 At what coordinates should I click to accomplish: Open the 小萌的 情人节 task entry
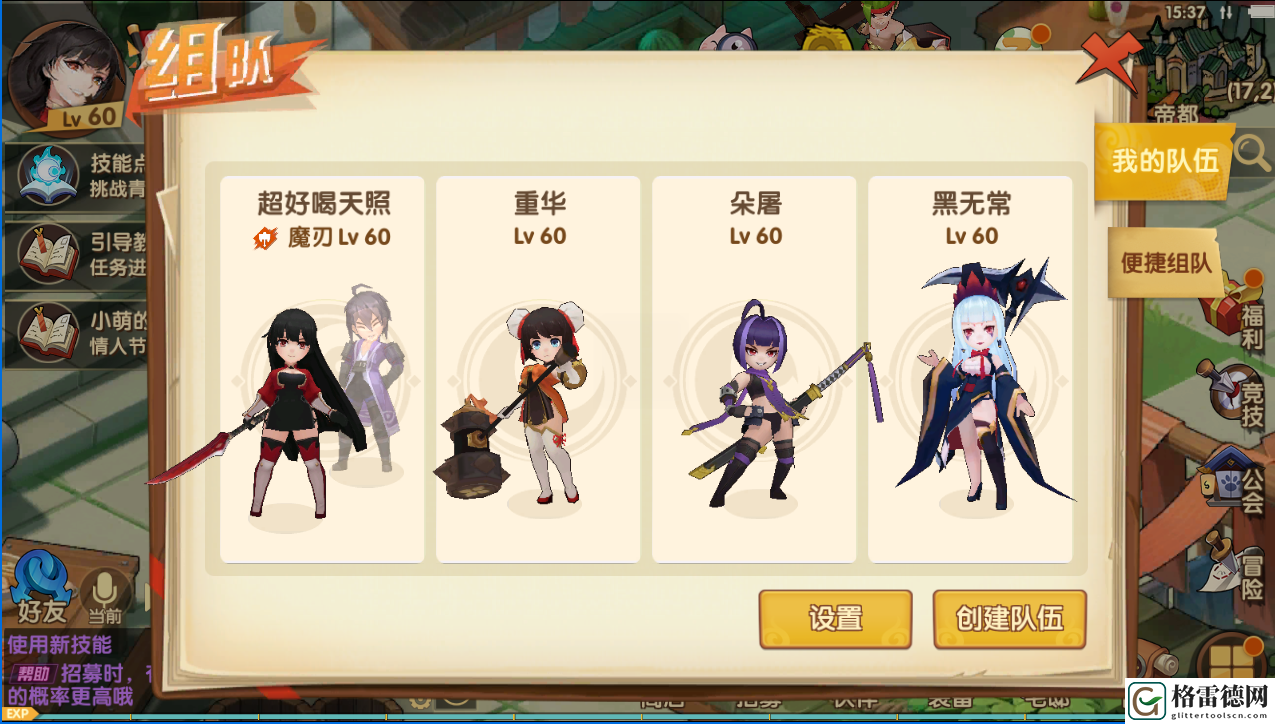tap(78, 333)
